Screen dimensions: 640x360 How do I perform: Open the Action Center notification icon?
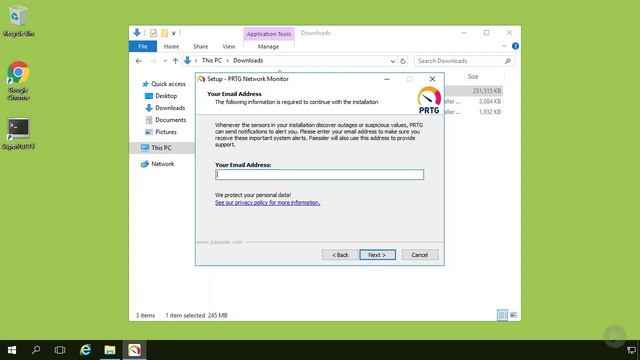(631, 350)
